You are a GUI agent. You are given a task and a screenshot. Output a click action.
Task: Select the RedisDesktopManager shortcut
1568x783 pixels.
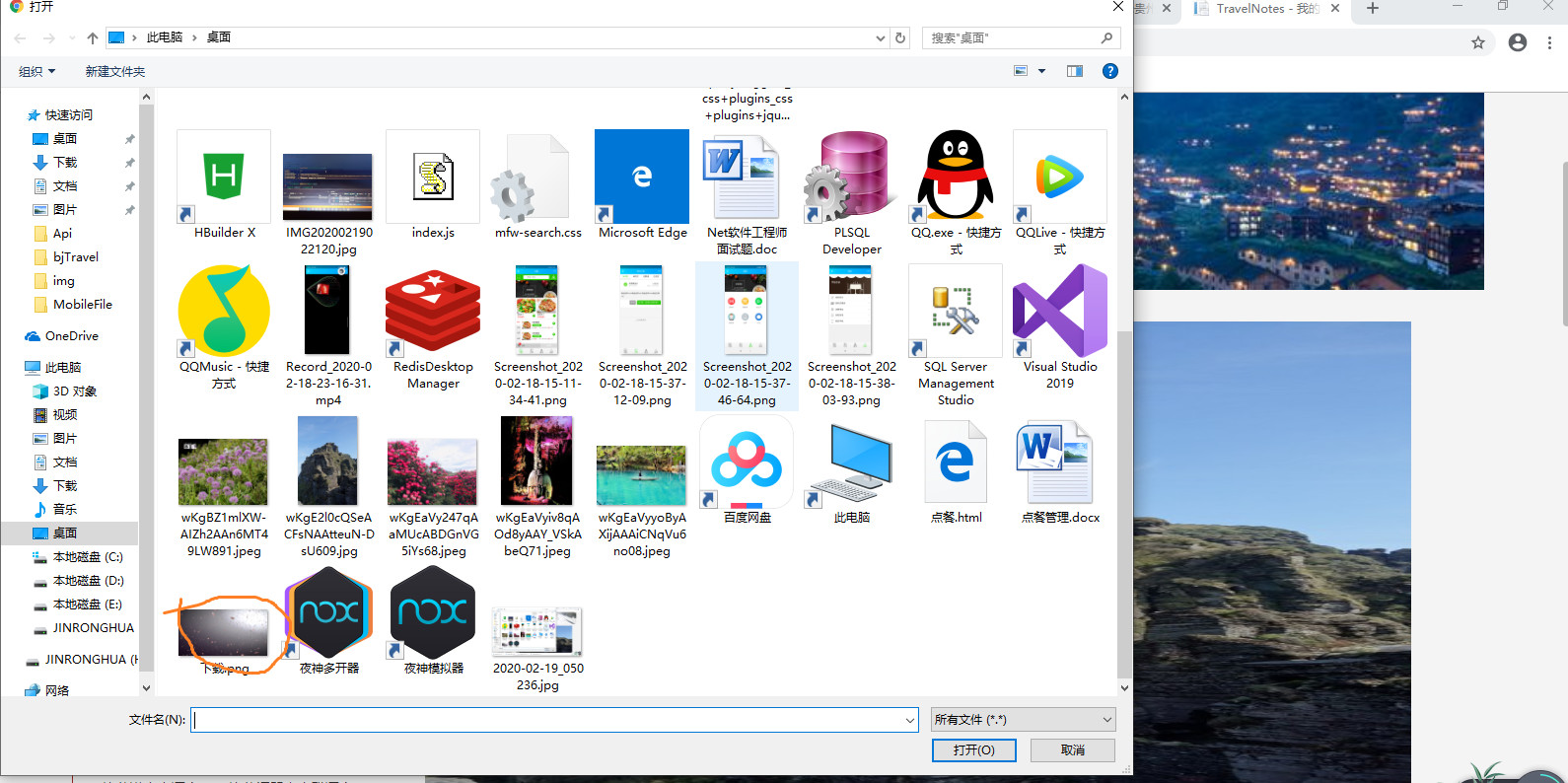[x=433, y=311]
